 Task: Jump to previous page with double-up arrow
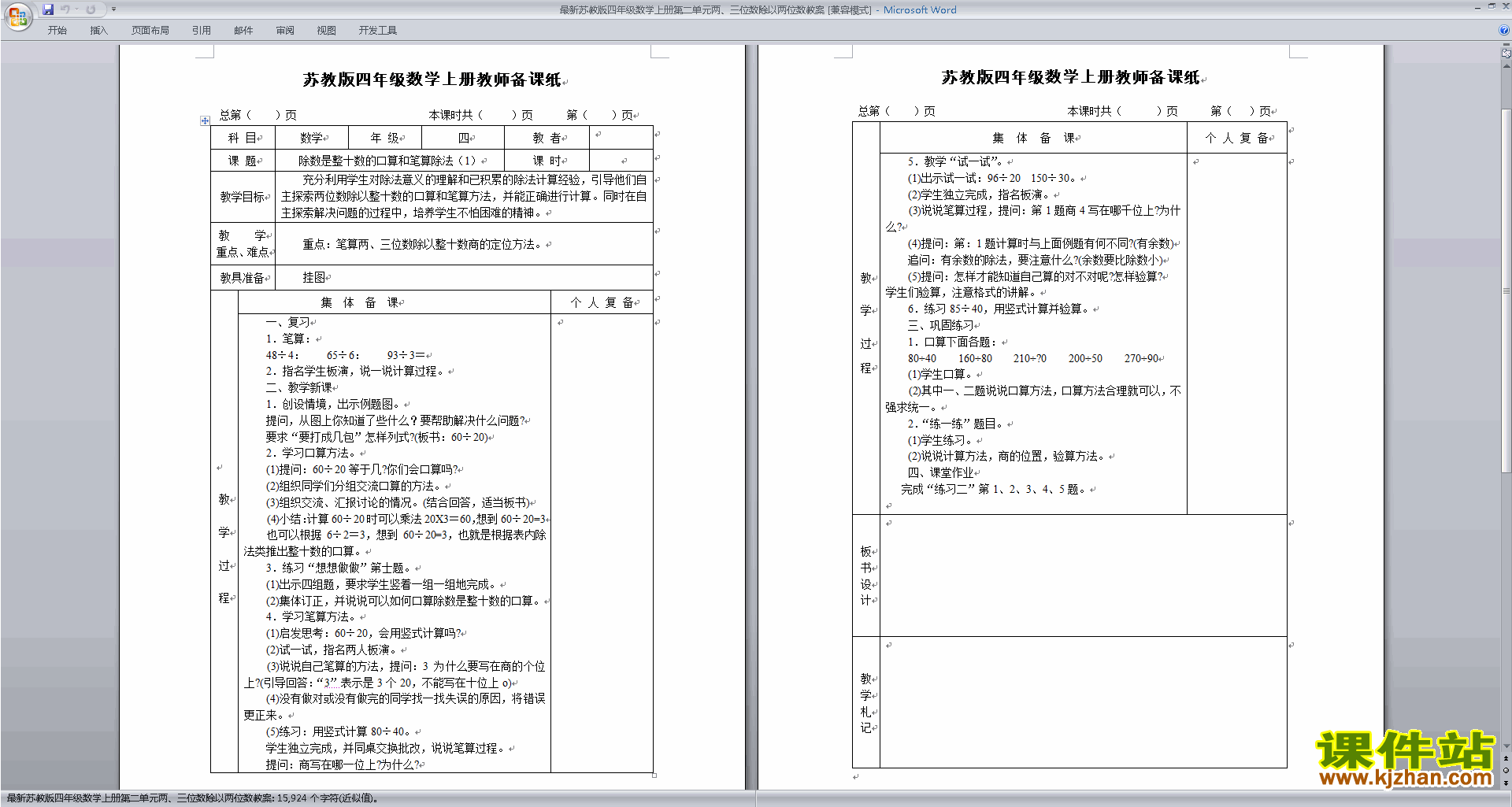[x=1506, y=758]
